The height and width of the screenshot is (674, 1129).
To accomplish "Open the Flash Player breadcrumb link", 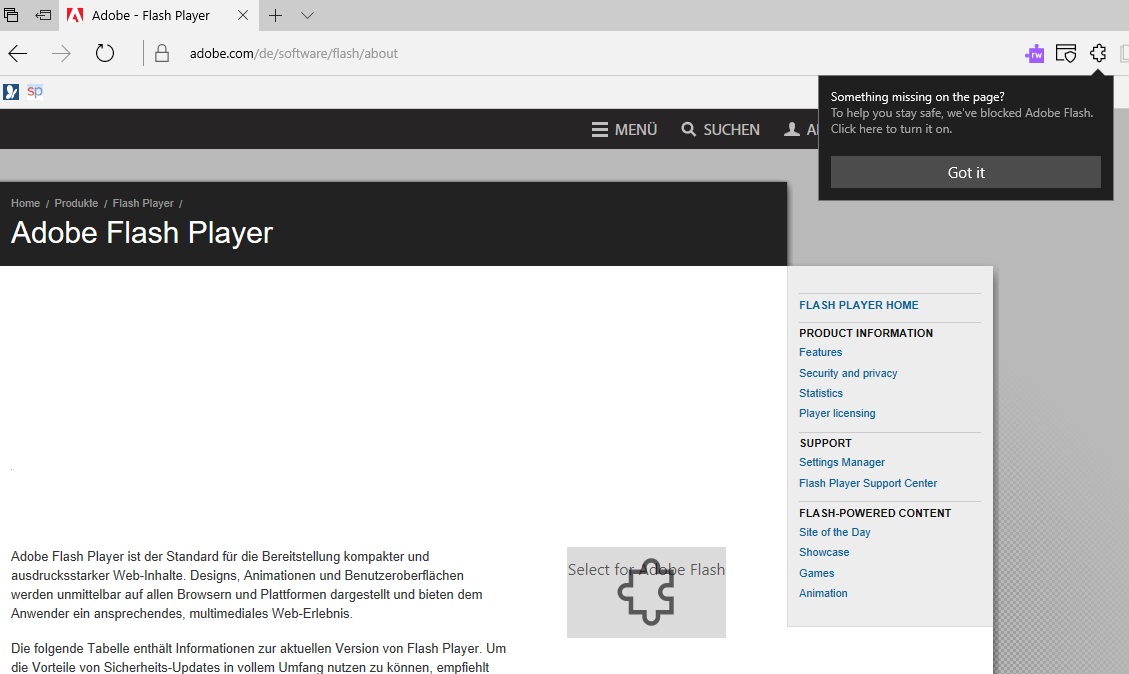I will coord(143,203).
